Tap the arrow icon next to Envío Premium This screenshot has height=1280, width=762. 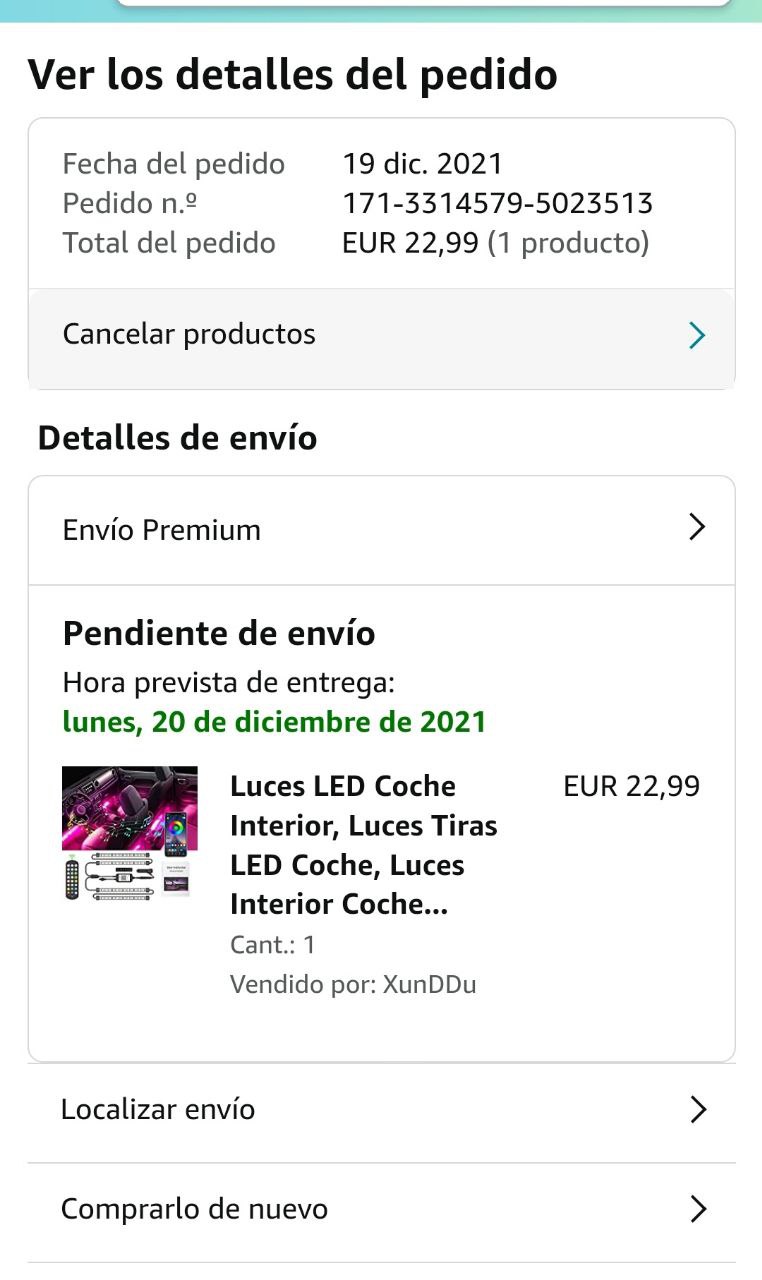pyautogui.click(x=697, y=528)
